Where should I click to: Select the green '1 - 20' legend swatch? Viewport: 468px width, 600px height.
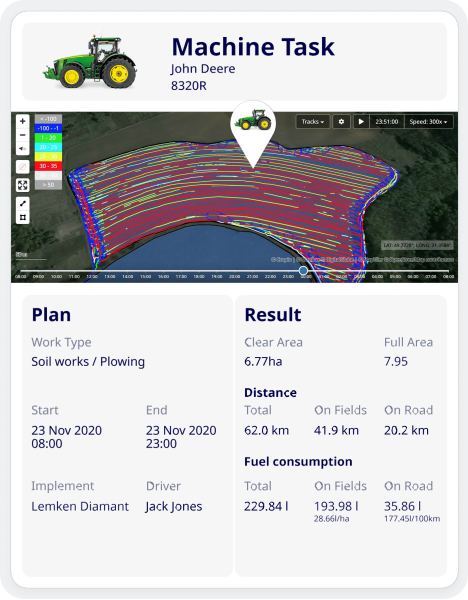[x=48, y=138]
